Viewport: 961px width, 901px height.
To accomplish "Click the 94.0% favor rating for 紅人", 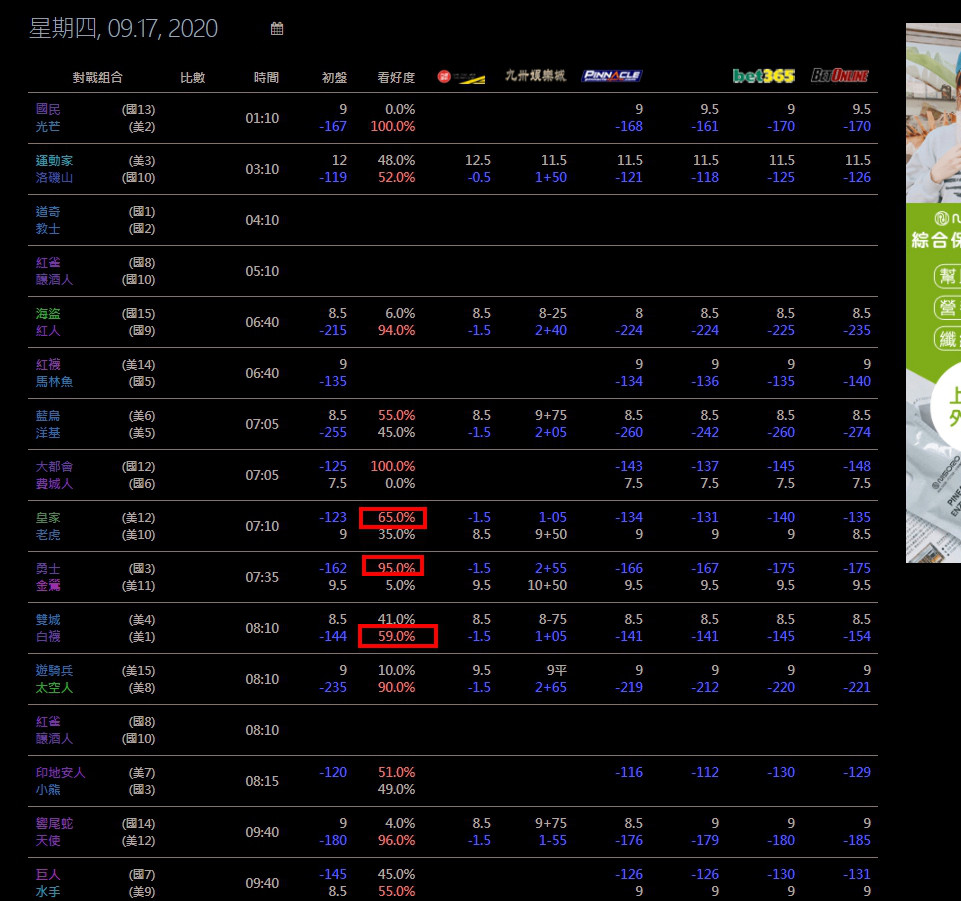I will 396,330.
